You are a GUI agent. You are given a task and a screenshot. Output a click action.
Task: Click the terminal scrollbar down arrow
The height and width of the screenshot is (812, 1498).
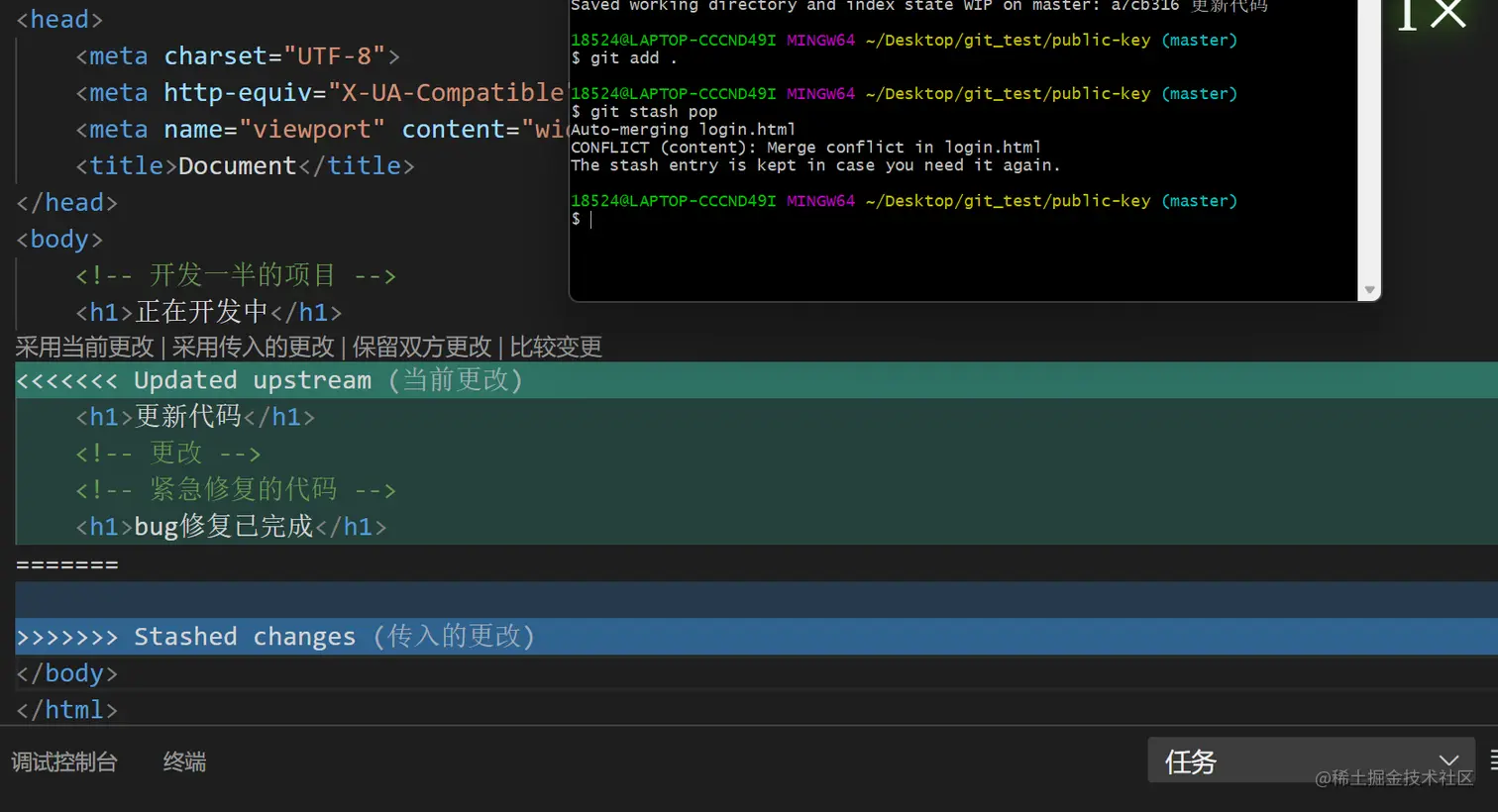pos(1369,290)
